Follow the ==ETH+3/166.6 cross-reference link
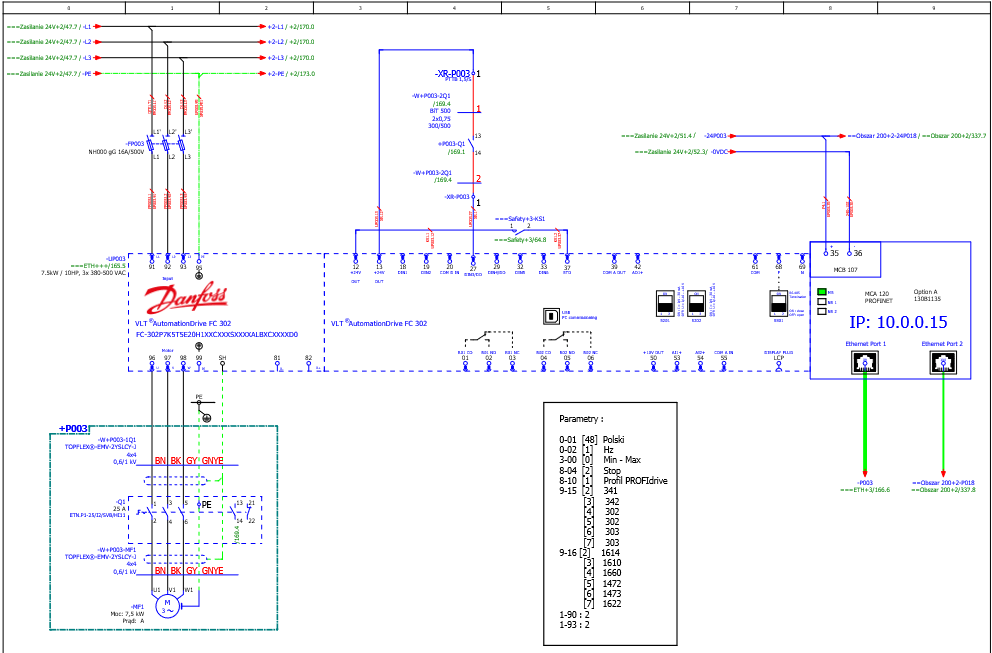Image resolution: width=992 pixels, height=653 pixels. click(x=866, y=490)
